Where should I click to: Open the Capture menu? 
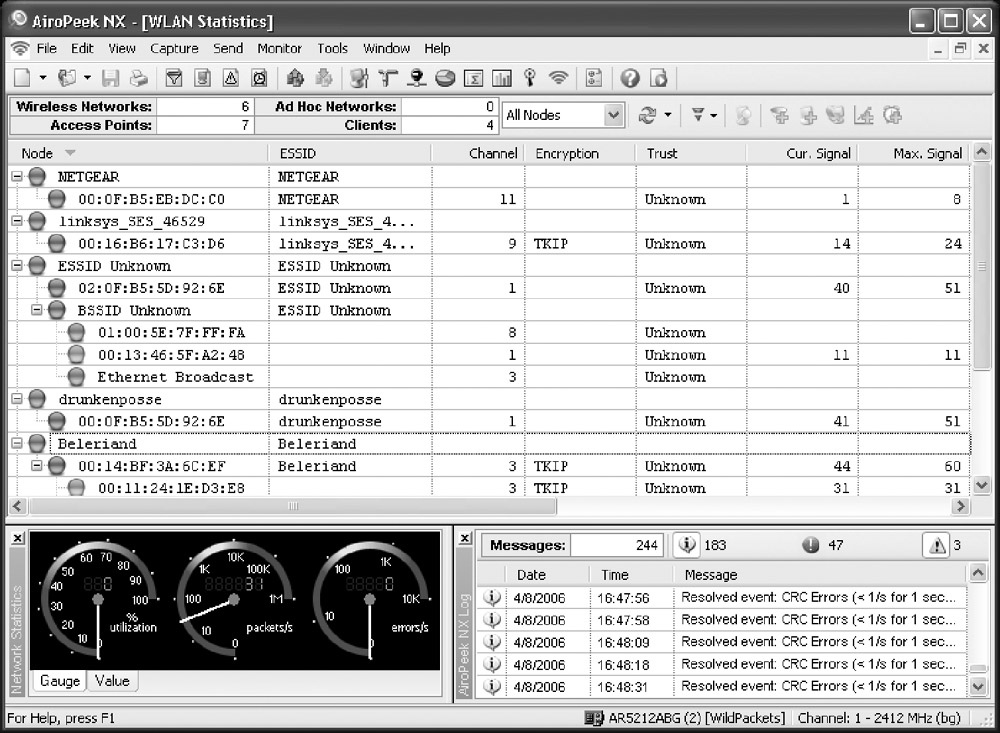(x=174, y=48)
